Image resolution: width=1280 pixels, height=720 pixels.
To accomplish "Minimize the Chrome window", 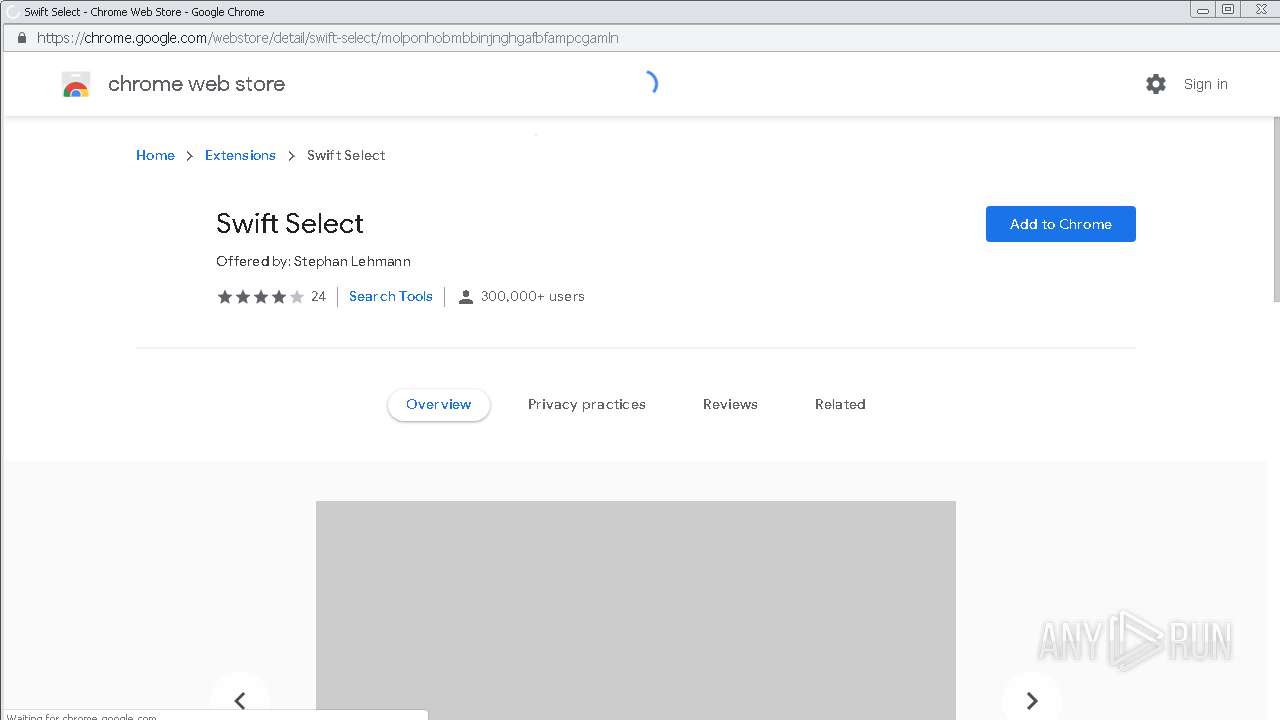I will (x=1203, y=9).
